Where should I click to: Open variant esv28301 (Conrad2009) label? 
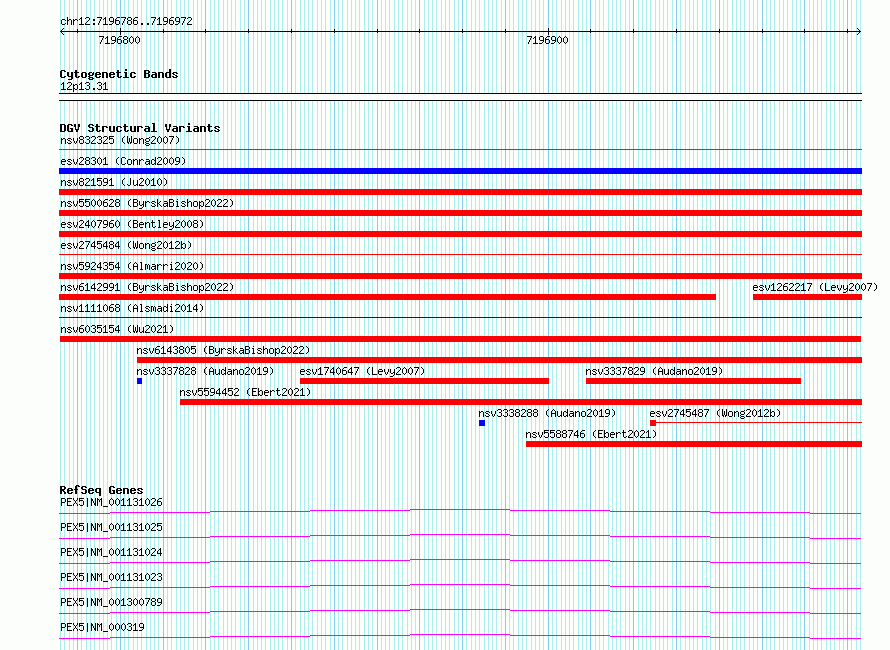pyautogui.click(x=123, y=161)
